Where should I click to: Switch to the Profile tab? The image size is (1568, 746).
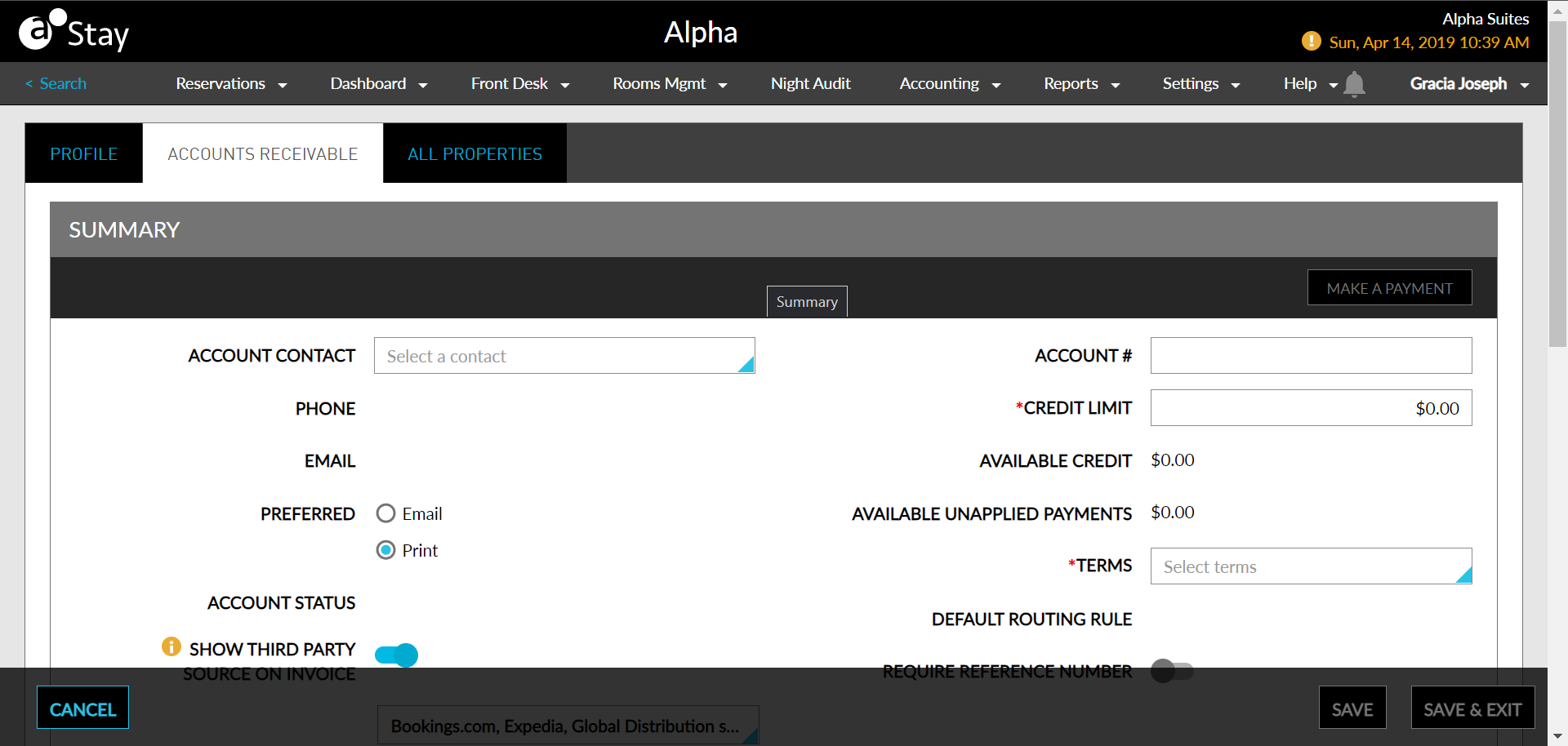(83, 153)
